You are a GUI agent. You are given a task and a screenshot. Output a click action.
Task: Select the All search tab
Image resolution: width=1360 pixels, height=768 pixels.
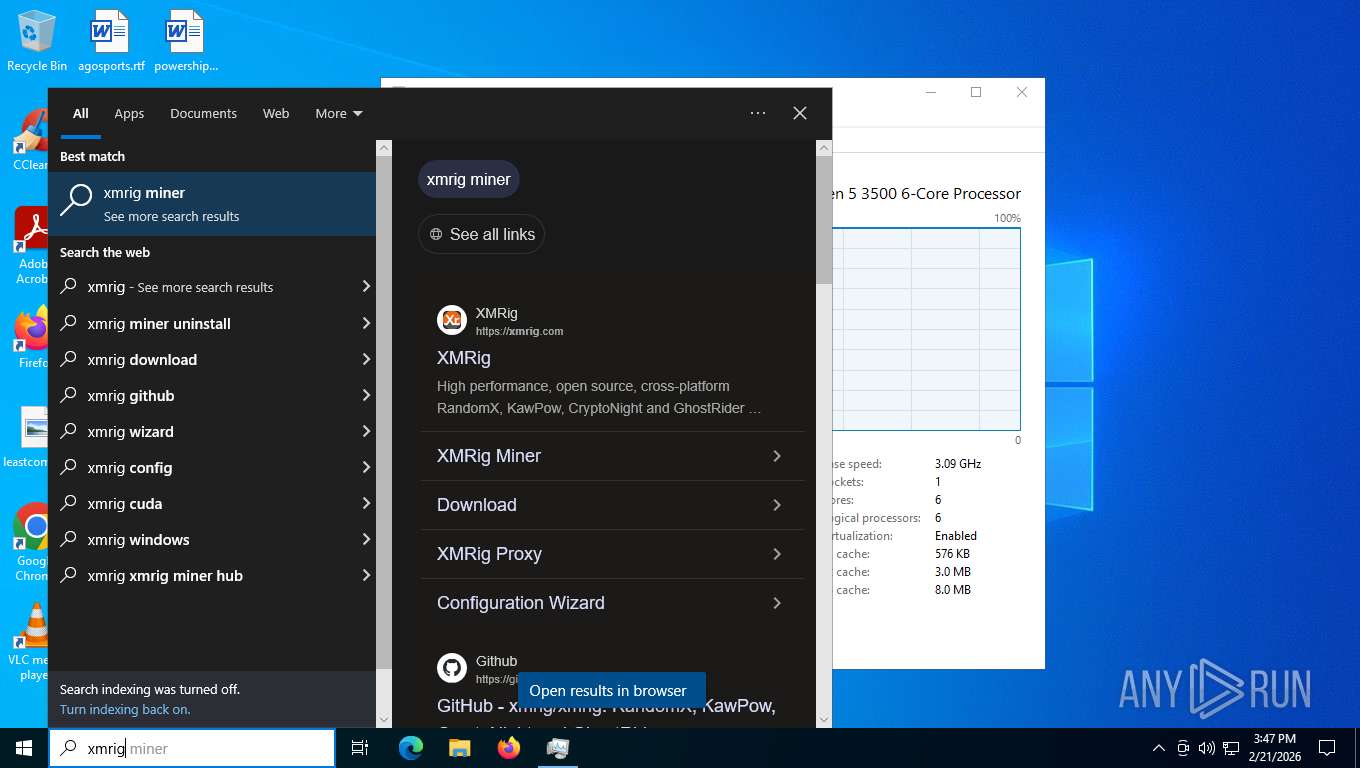tap(81, 114)
